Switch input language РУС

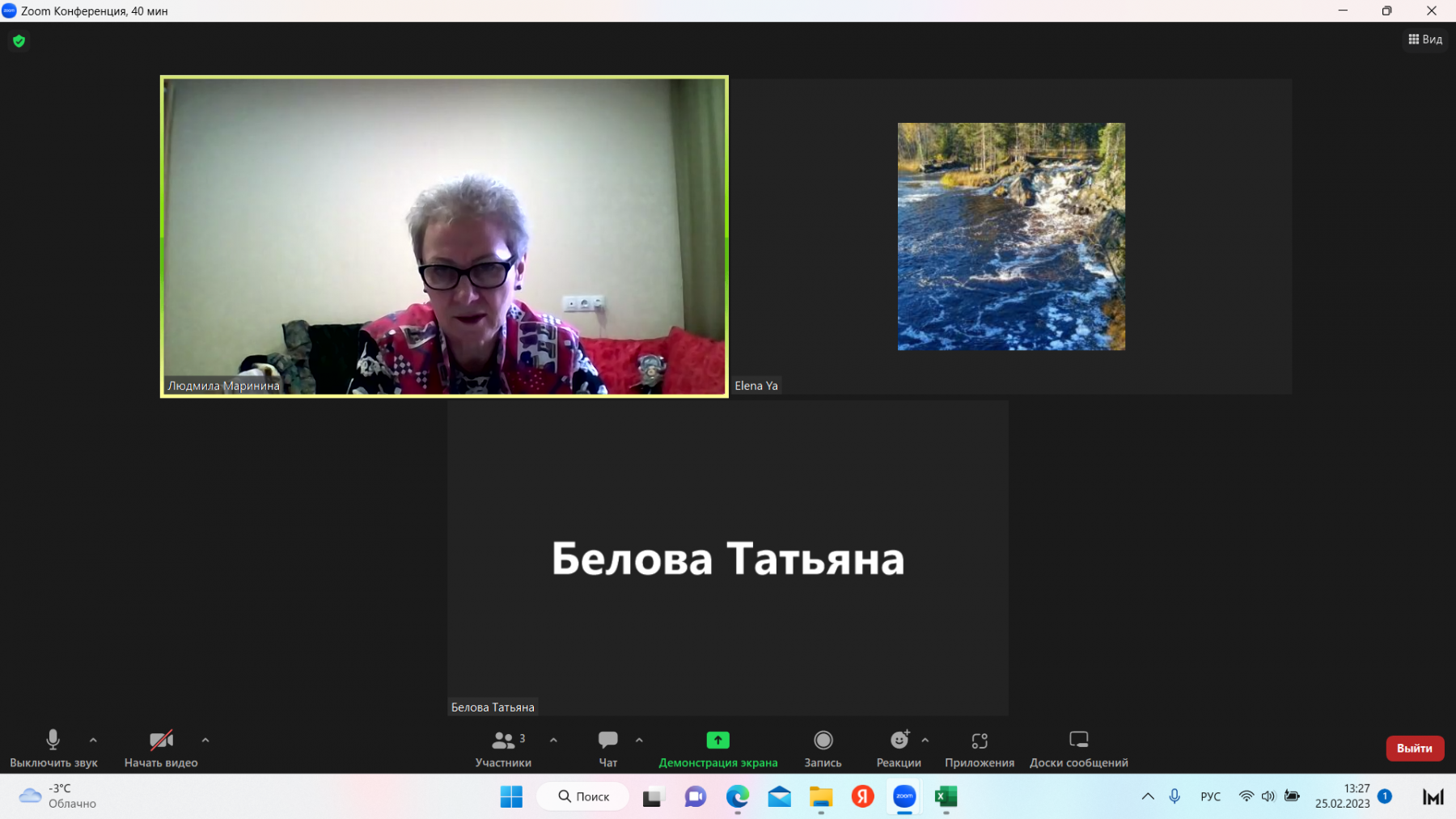pos(1211,796)
